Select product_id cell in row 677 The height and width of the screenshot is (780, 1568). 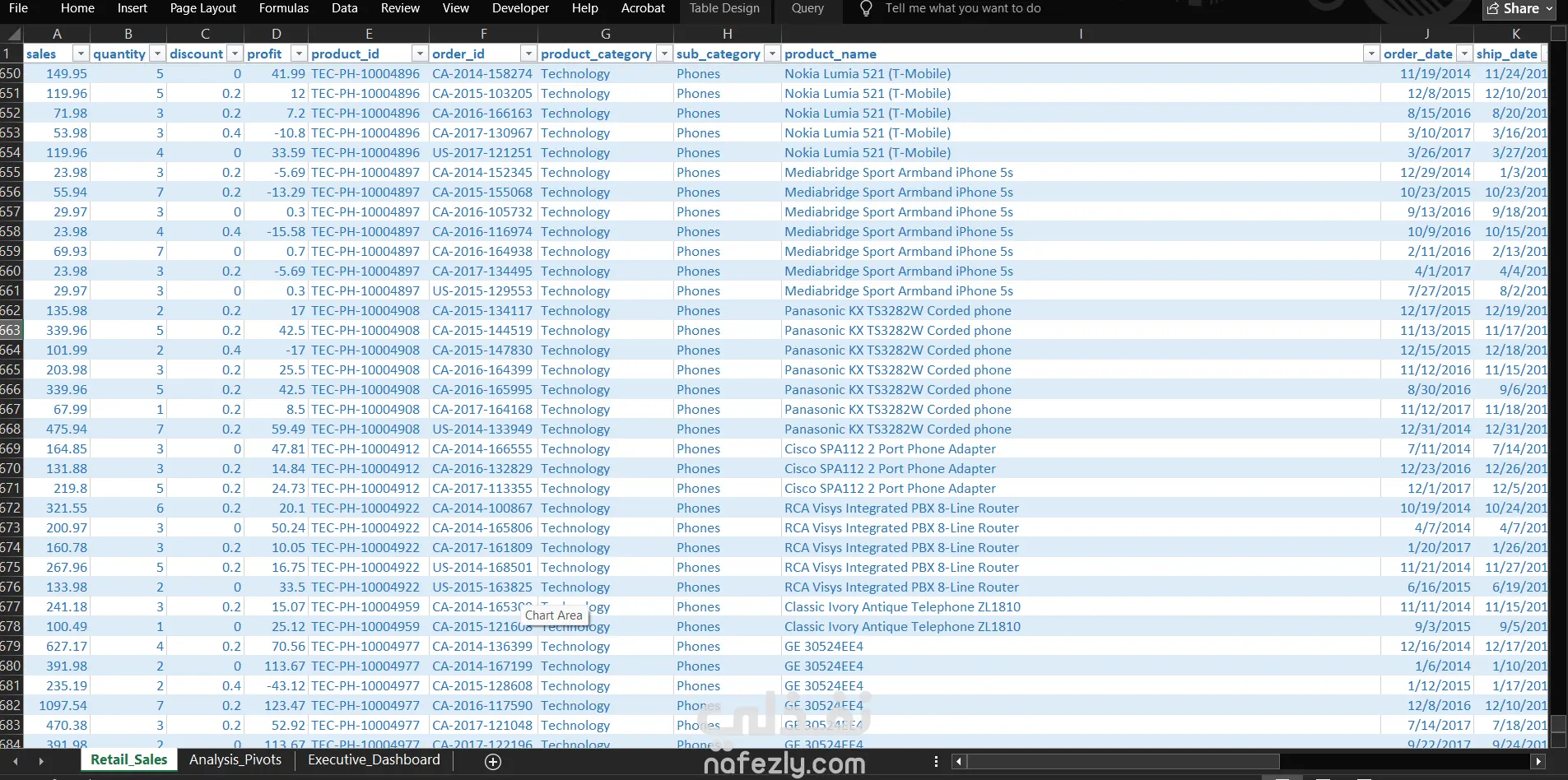[x=368, y=606]
